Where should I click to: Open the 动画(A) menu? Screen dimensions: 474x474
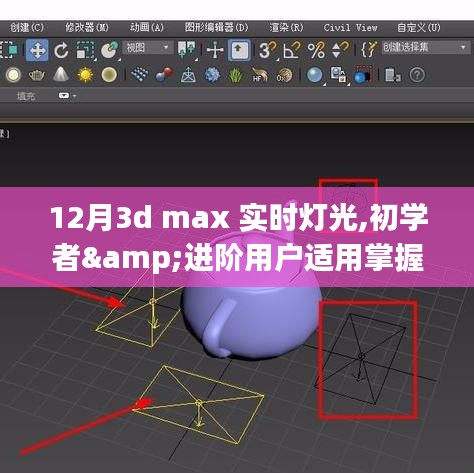coord(147,27)
